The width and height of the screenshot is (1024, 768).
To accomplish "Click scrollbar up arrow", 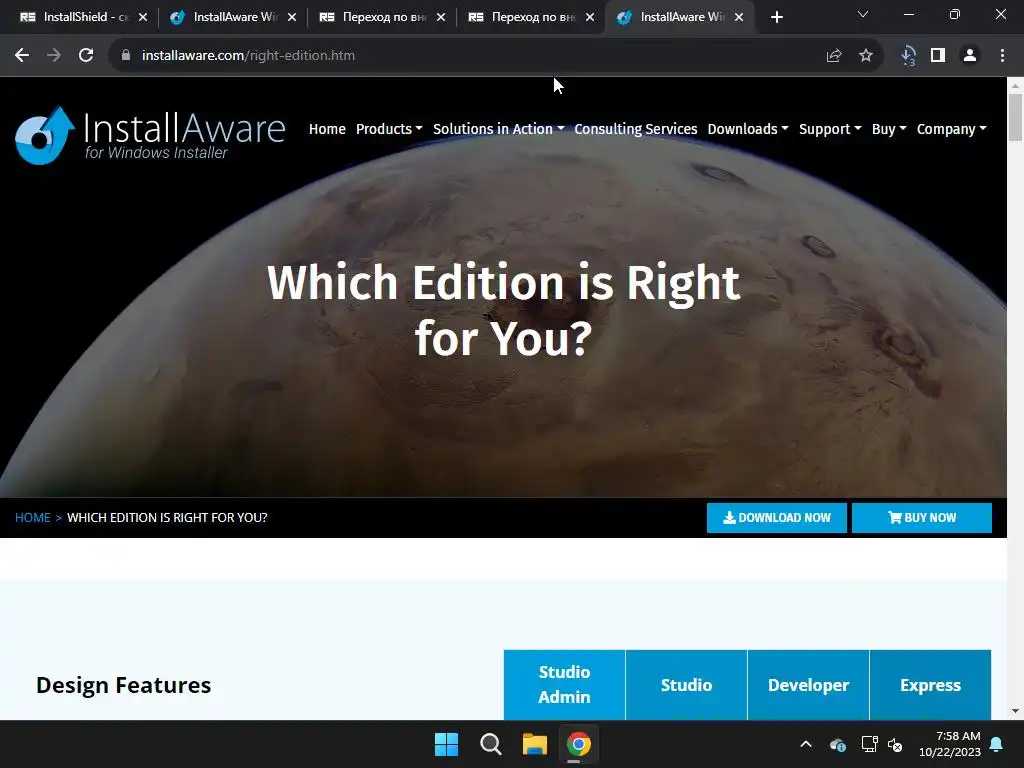I will [1015, 85].
